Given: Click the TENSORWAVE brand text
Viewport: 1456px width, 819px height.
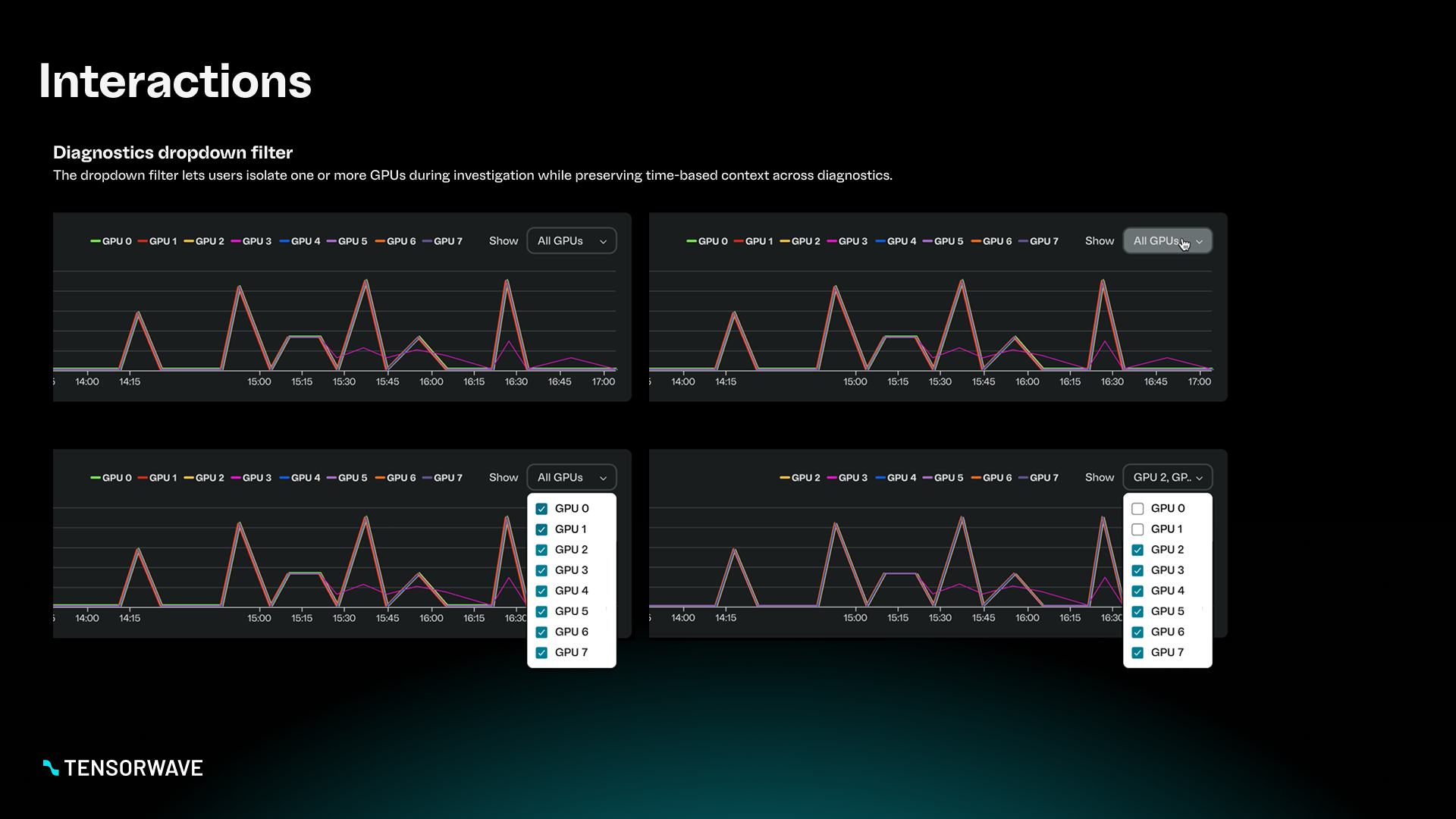Looking at the screenshot, I should (x=133, y=768).
